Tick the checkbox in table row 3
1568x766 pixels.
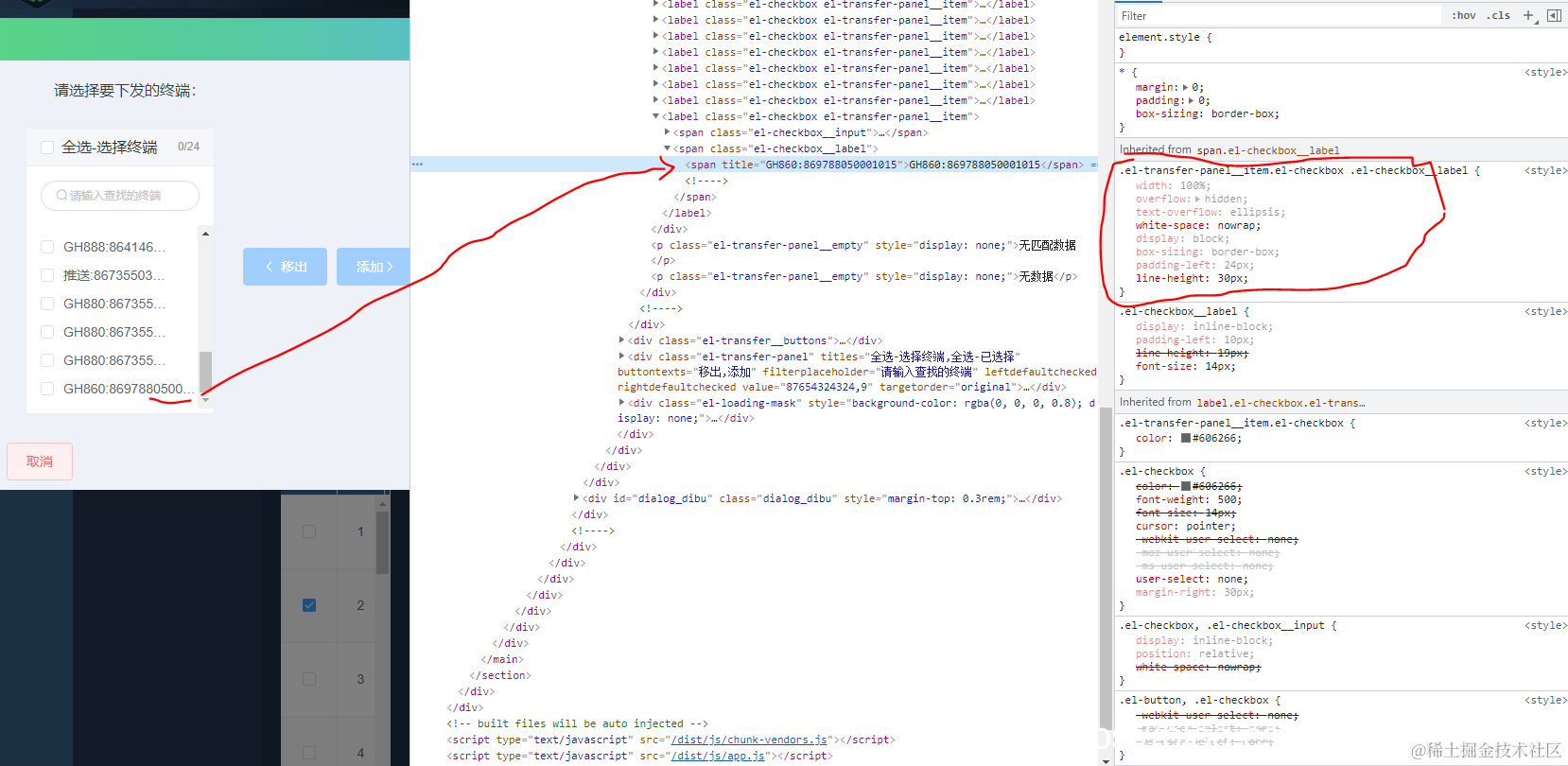point(309,679)
